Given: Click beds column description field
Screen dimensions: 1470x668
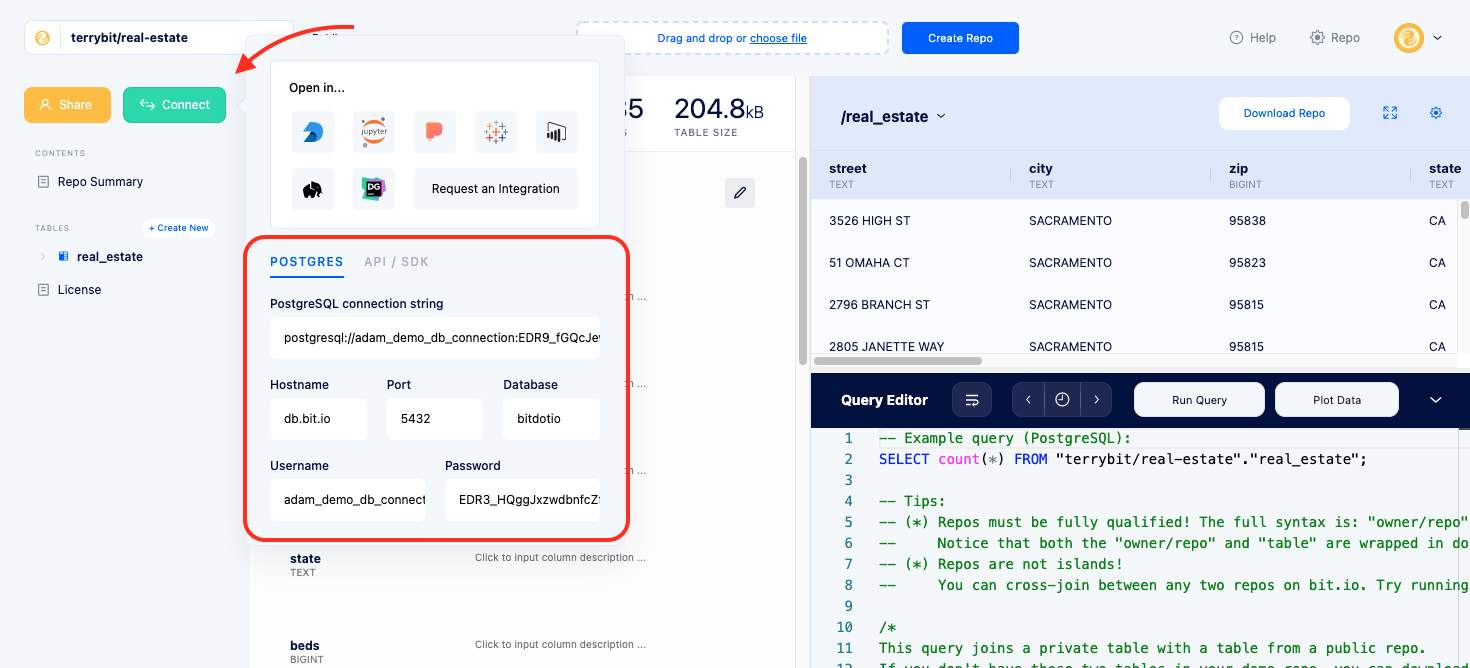Looking at the screenshot, I should (560, 645).
